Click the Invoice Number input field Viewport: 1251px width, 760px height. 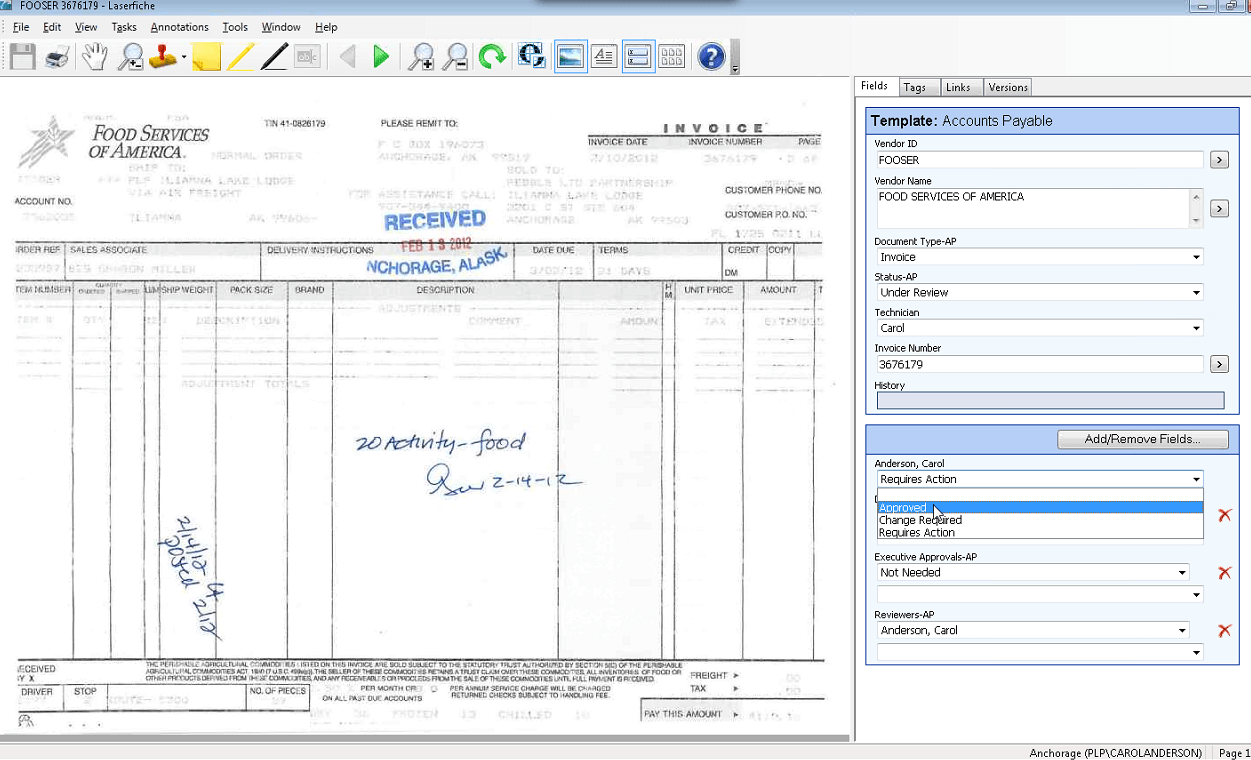click(1039, 365)
